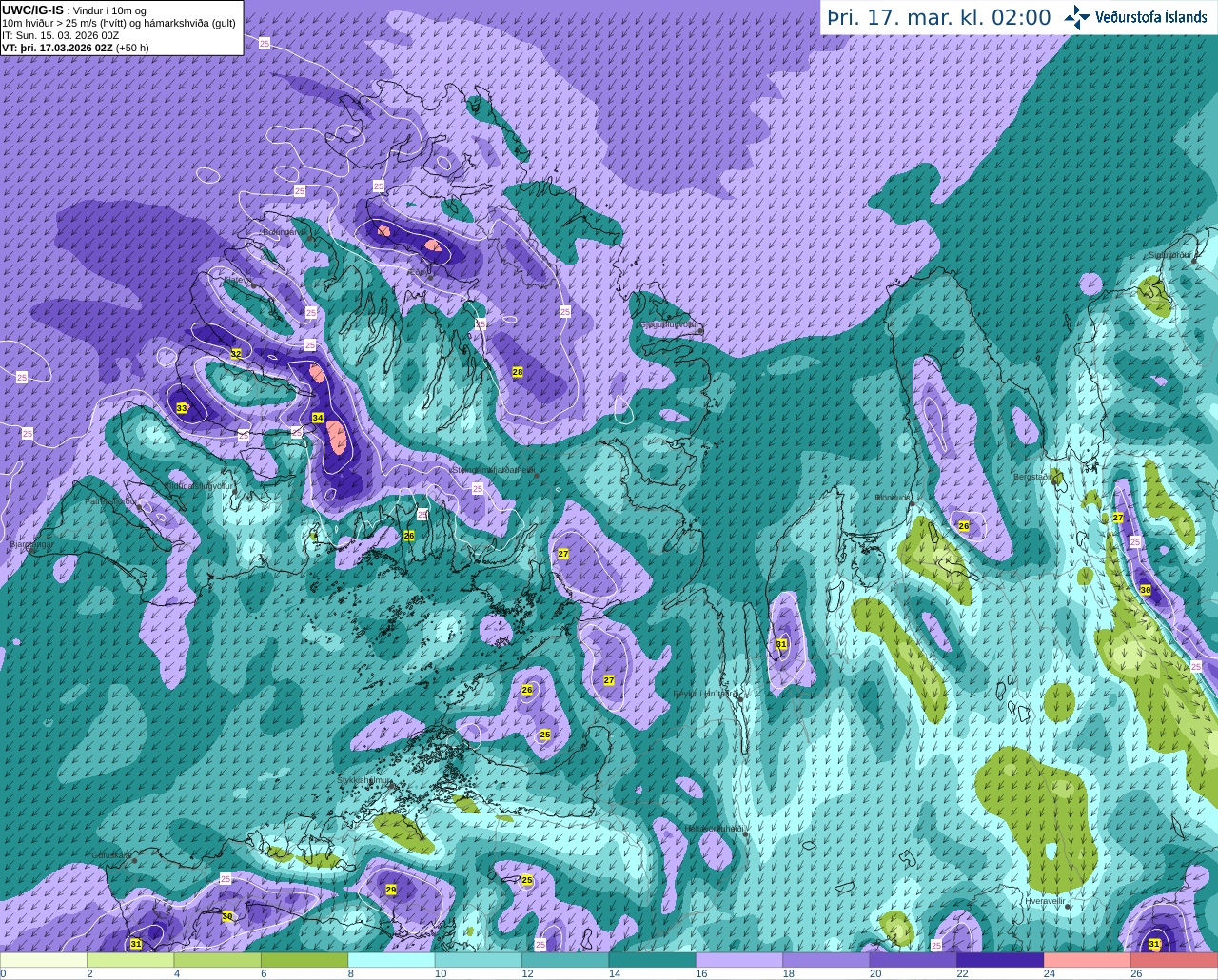1218x980 pixels.
Task: Select the 'Þri. 17. mar. kl. 02:00' timestamp
Action: click(x=939, y=17)
